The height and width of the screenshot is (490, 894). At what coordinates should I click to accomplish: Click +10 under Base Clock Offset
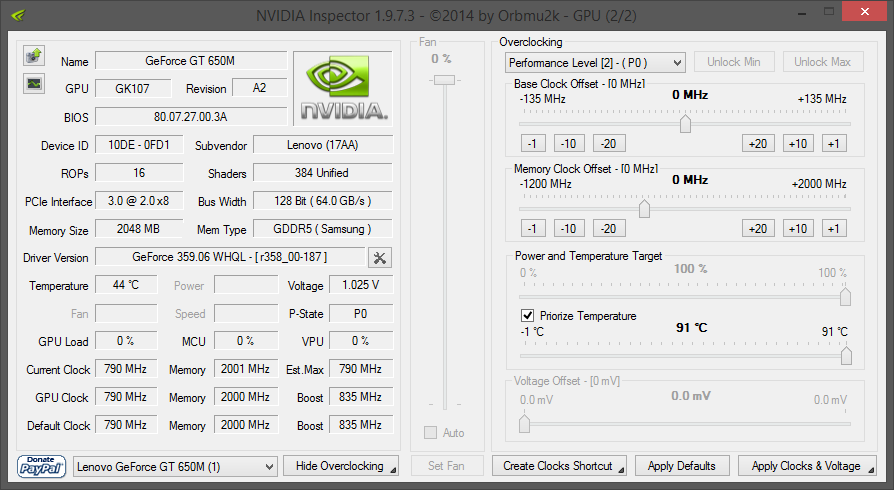(798, 144)
